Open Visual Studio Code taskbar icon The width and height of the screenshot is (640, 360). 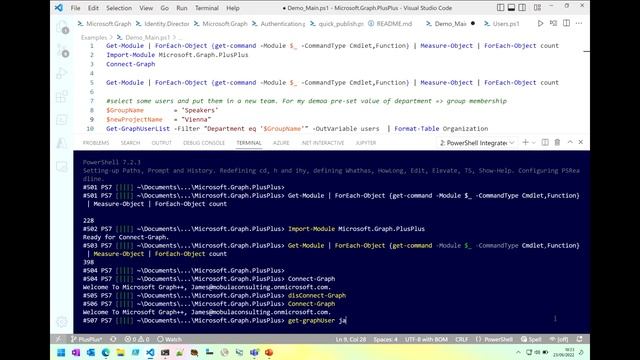point(150,352)
